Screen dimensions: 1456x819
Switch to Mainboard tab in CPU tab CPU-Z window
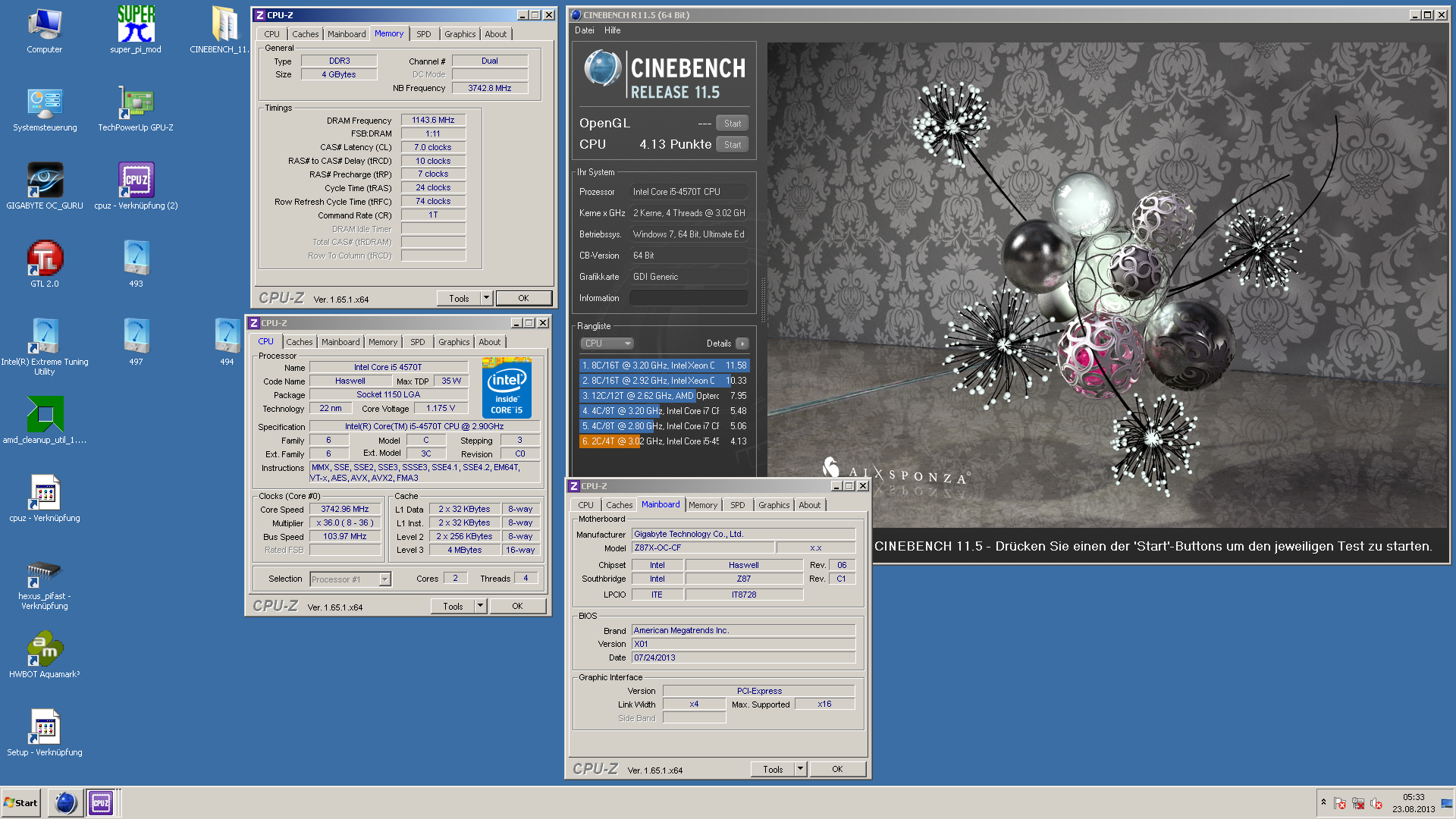point(340,342)
